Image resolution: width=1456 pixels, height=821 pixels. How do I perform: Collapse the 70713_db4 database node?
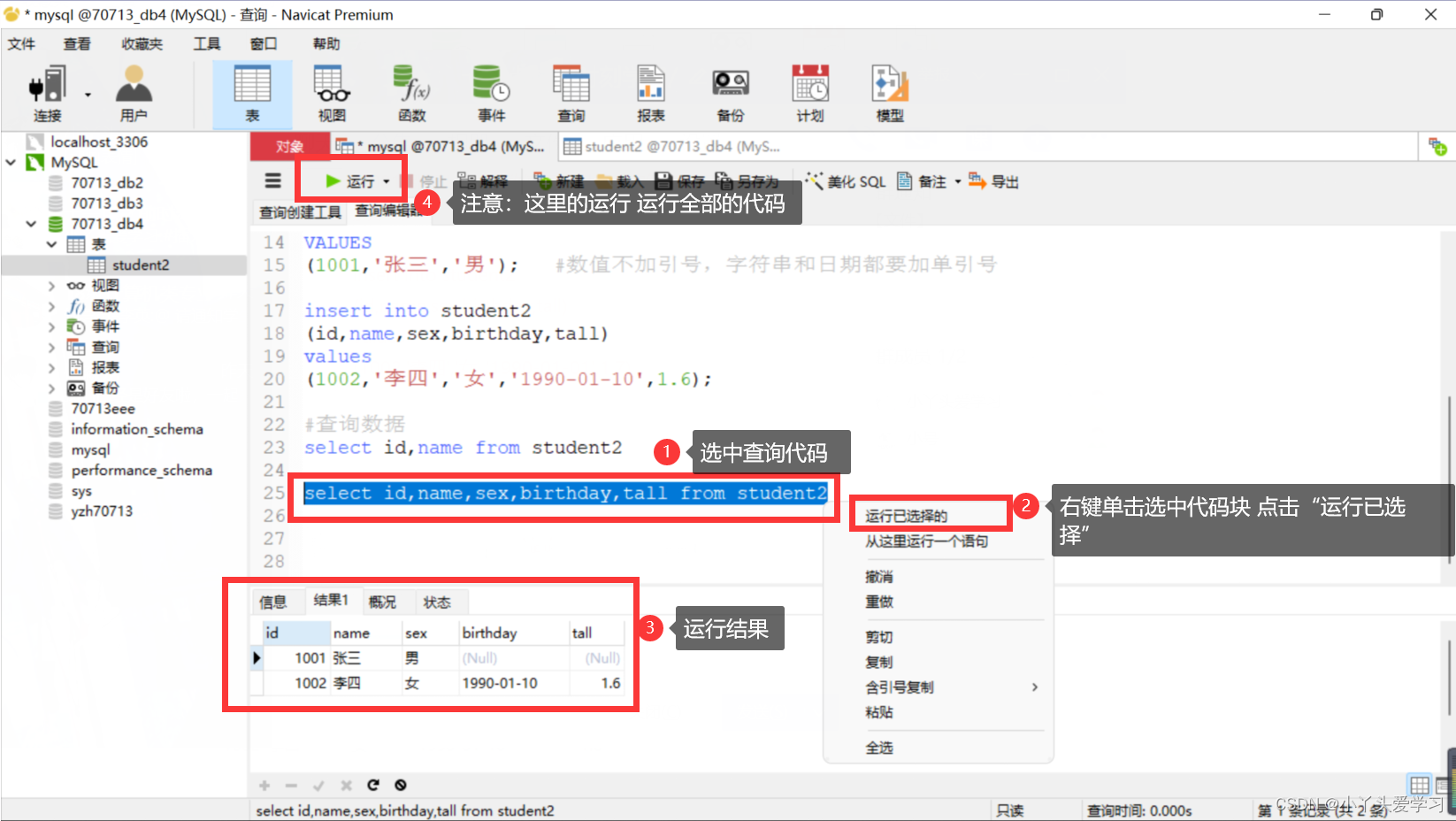point(32,224)
